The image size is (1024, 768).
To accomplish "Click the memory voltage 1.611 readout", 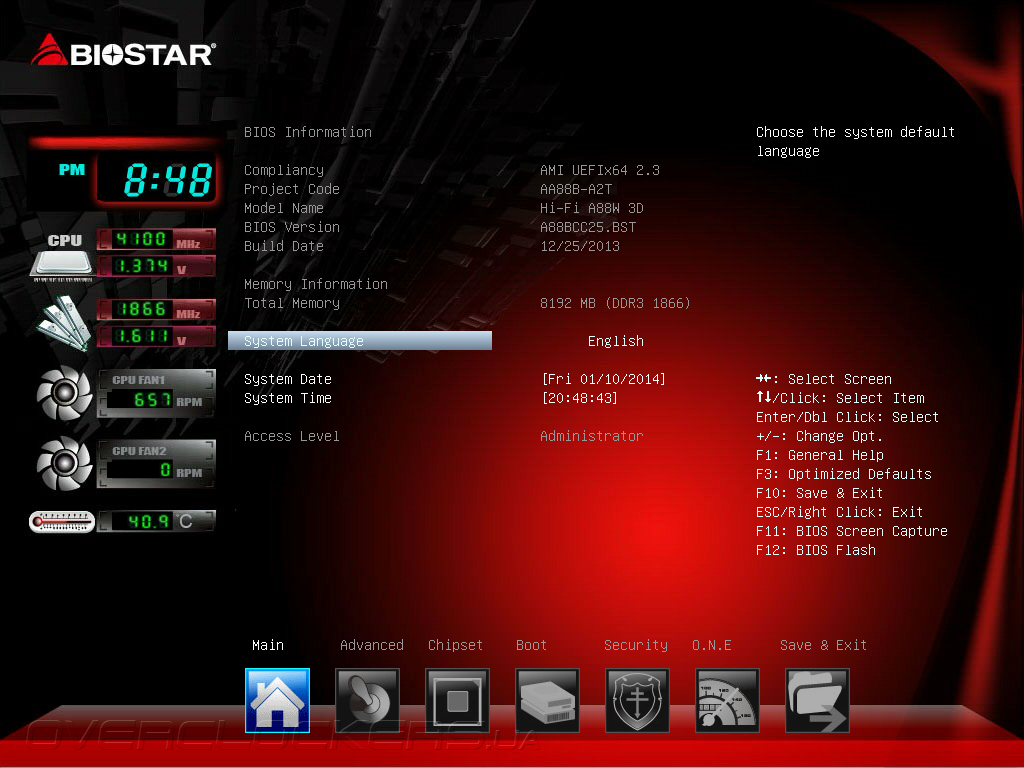I will pyautogui.click(x=156, y=336).
